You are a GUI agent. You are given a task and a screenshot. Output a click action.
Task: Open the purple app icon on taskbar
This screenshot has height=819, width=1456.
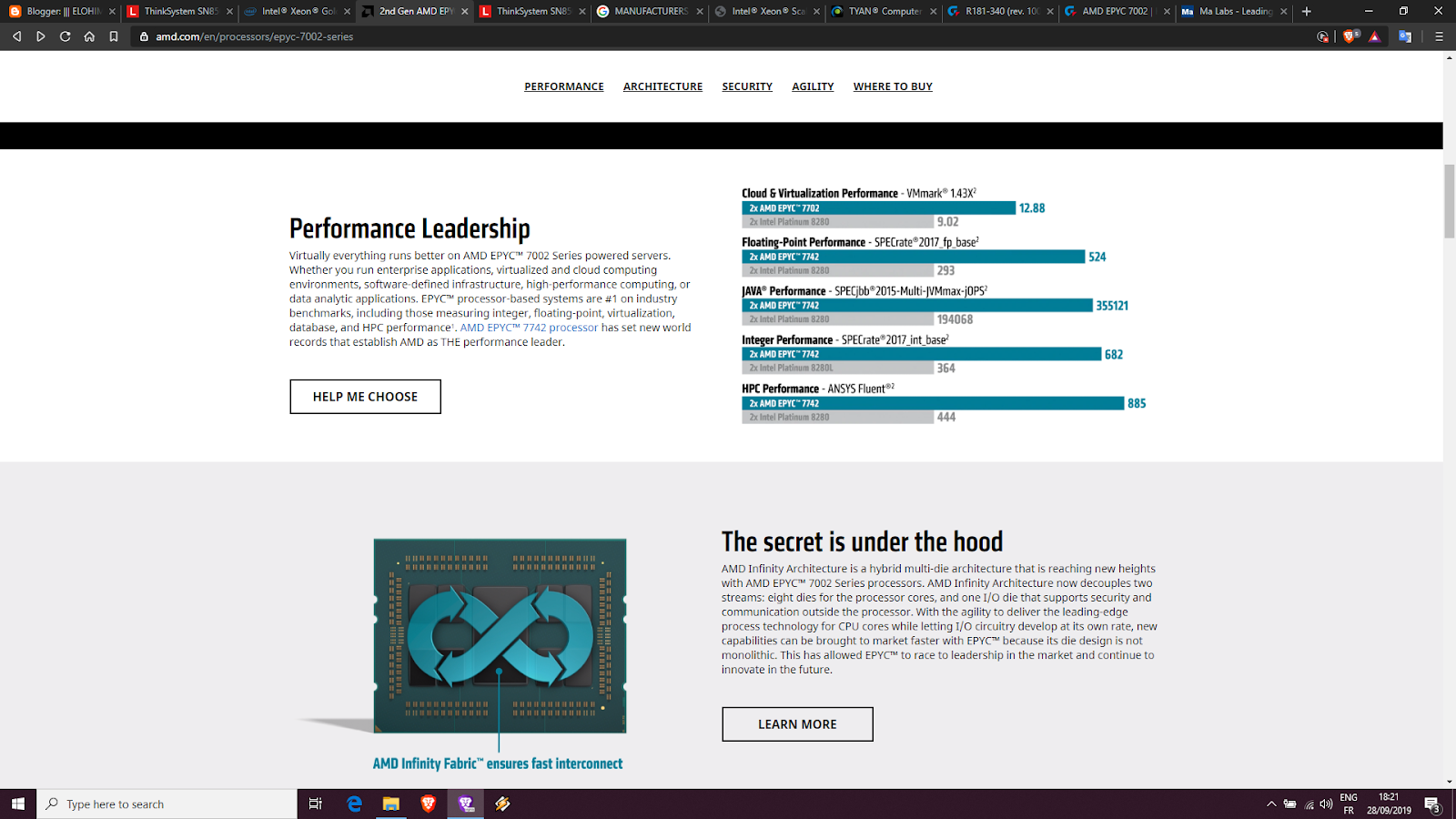pos(466,804)
